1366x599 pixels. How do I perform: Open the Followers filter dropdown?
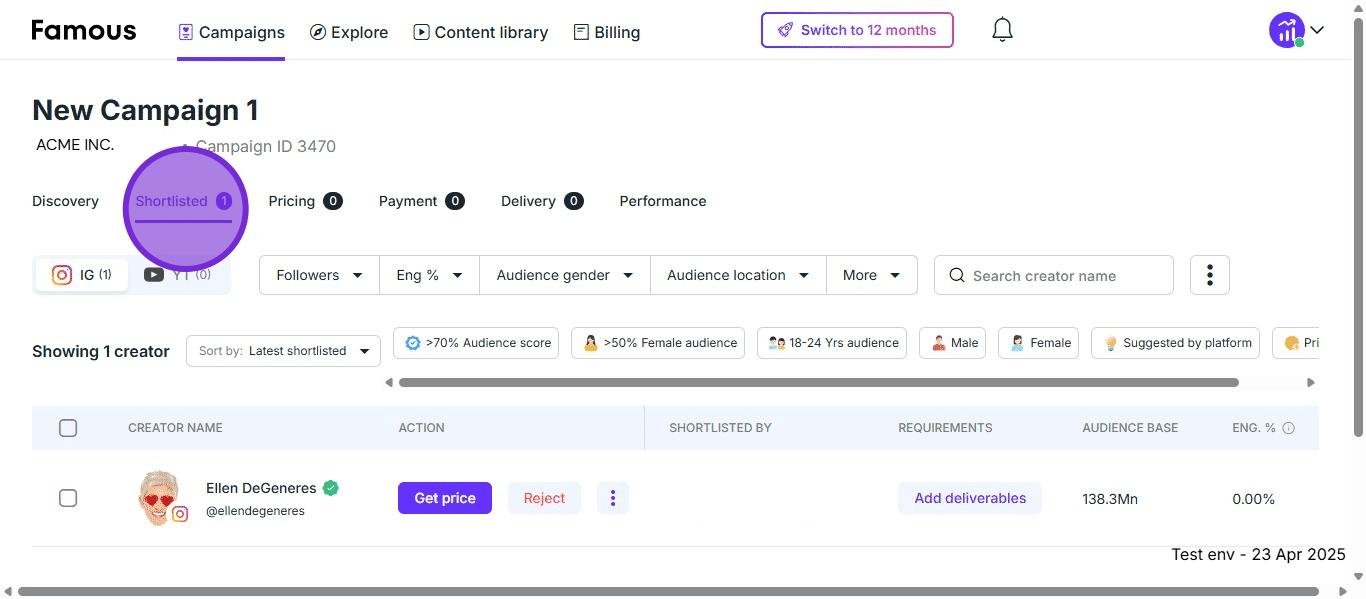(x=319, y=275)
